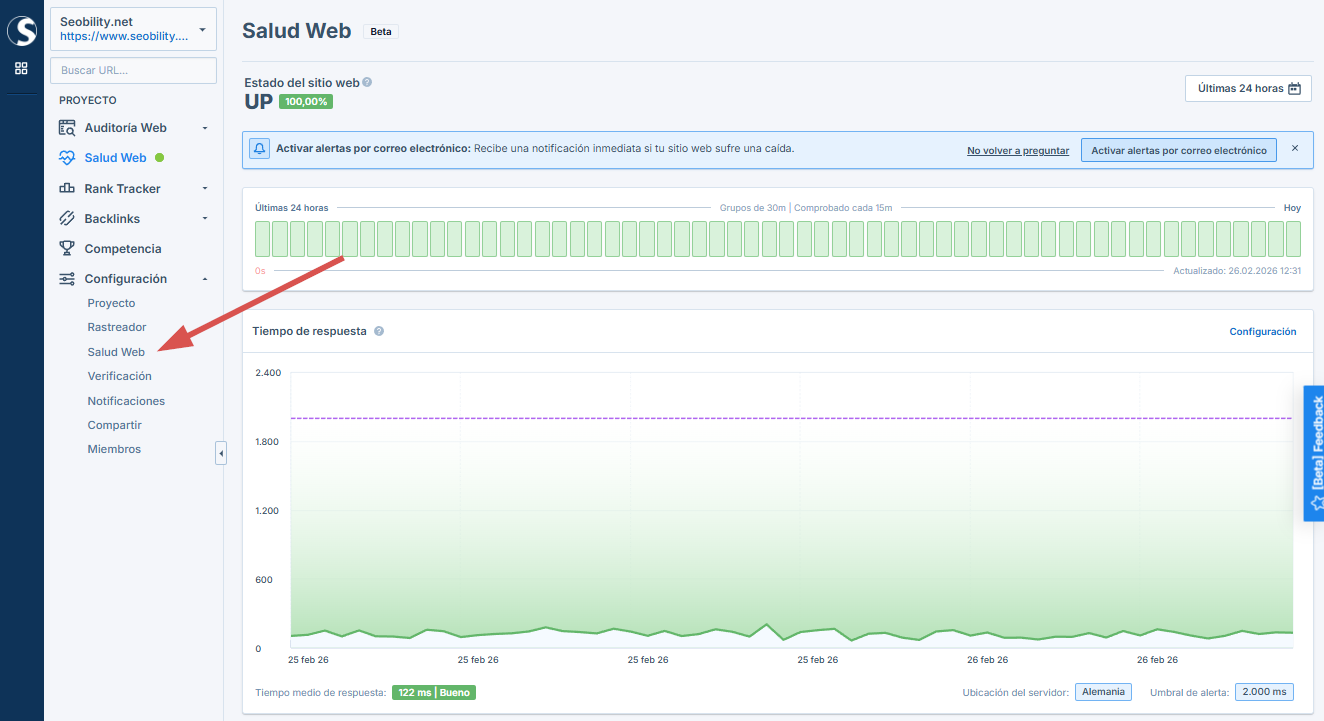Image resolution: width=1324 pixels, height=721 pixels.
Task: Click Activar alertas por correo electrónico button
Action: coord(1179,150)
